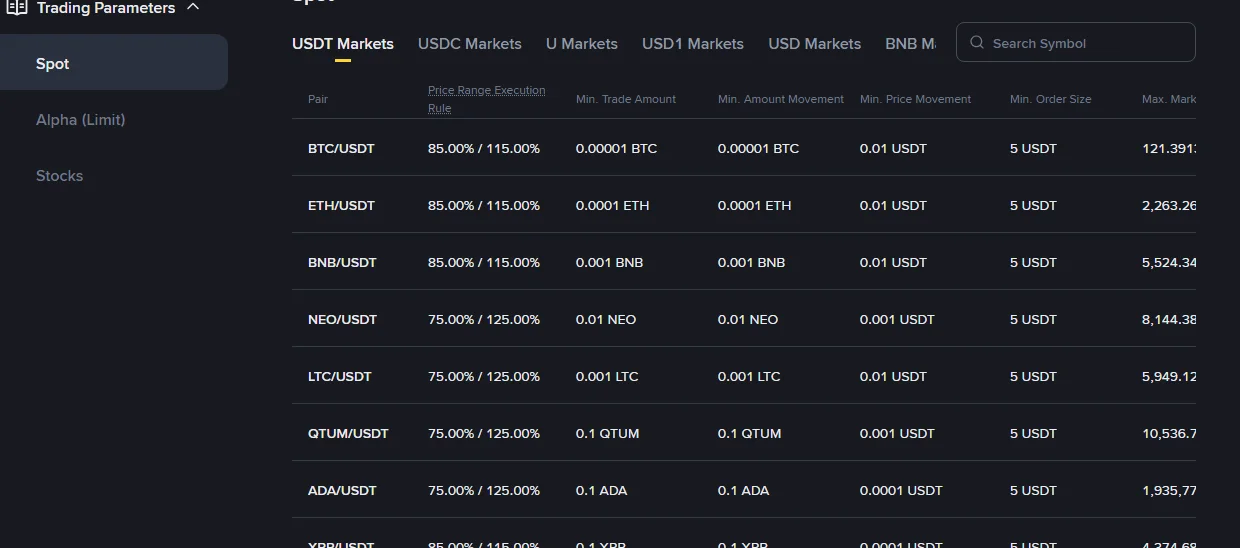Screen dimensions: 1240x548
Task: Switch to USD1 Markets tab
Action: [x=693, y=44]
